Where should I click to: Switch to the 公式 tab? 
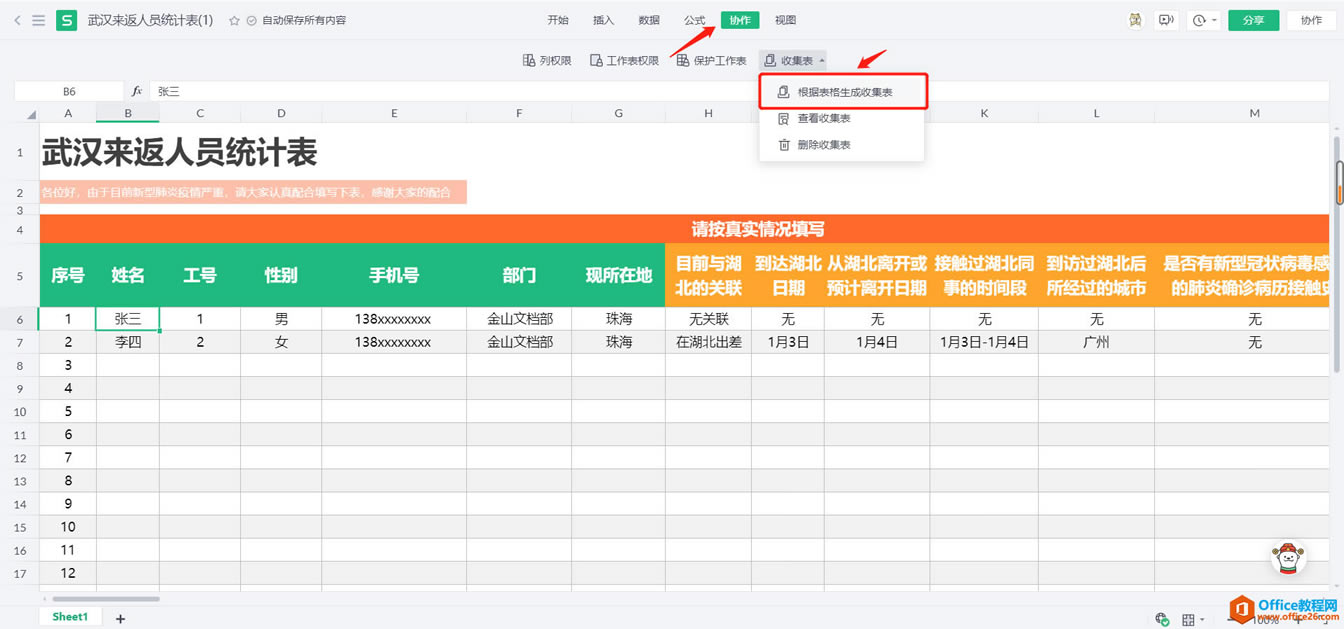694,20
